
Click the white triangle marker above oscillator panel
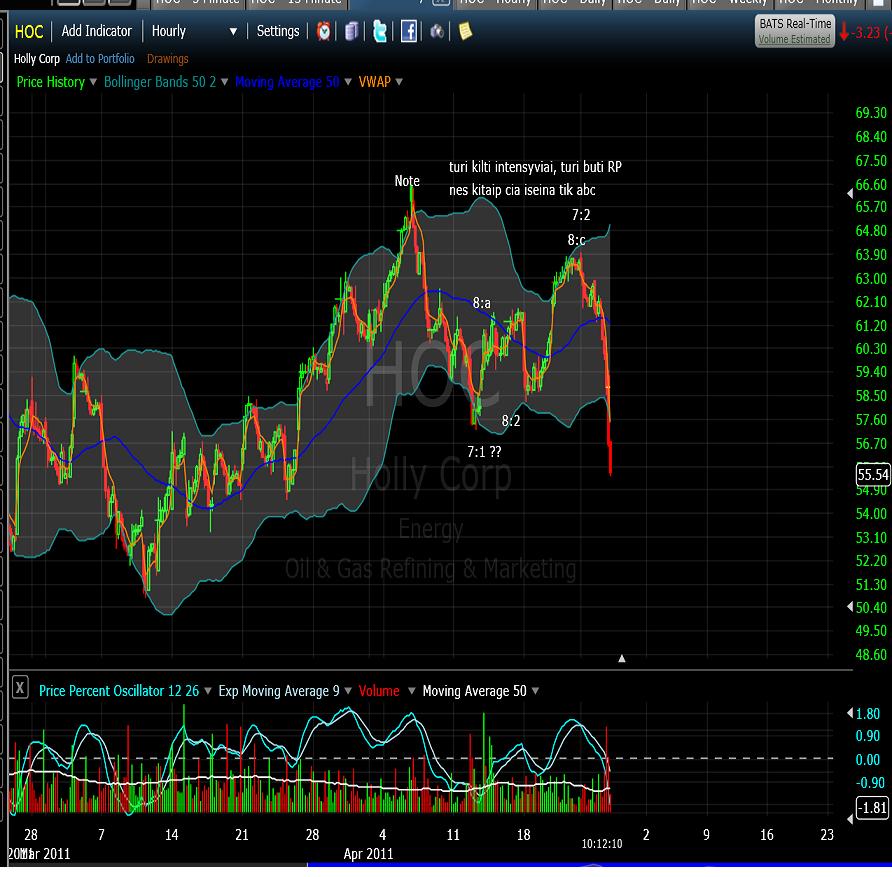tap(622, 658)
